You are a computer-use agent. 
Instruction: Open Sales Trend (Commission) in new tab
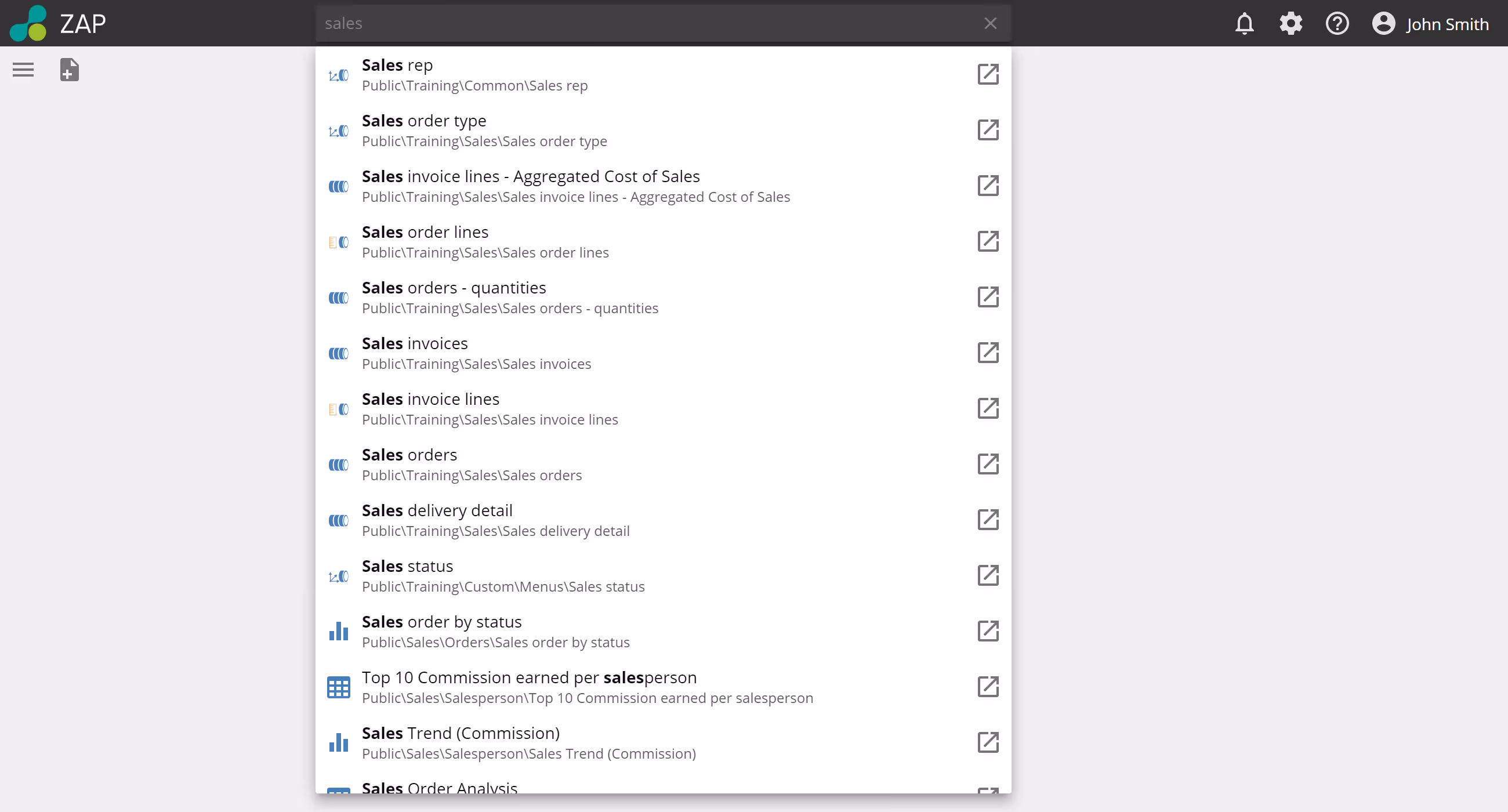pos(988,742)
